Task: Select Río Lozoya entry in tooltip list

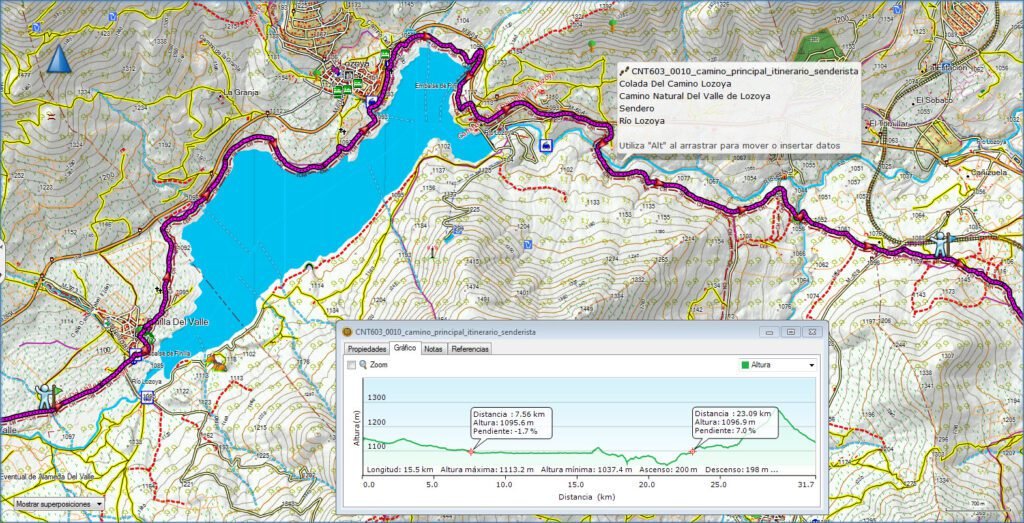Action: (x=642, y=120)
